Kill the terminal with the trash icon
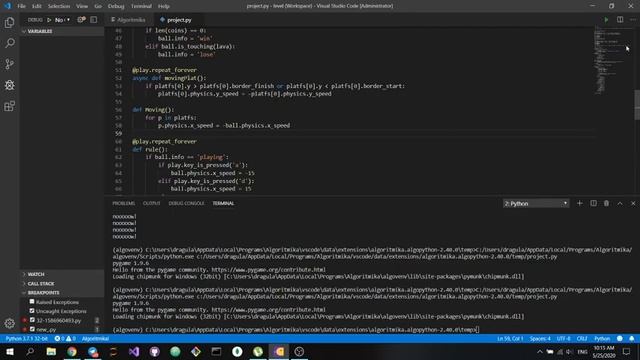Image resolution: width=640 pixels, height=360 pixels. point(606,203)
